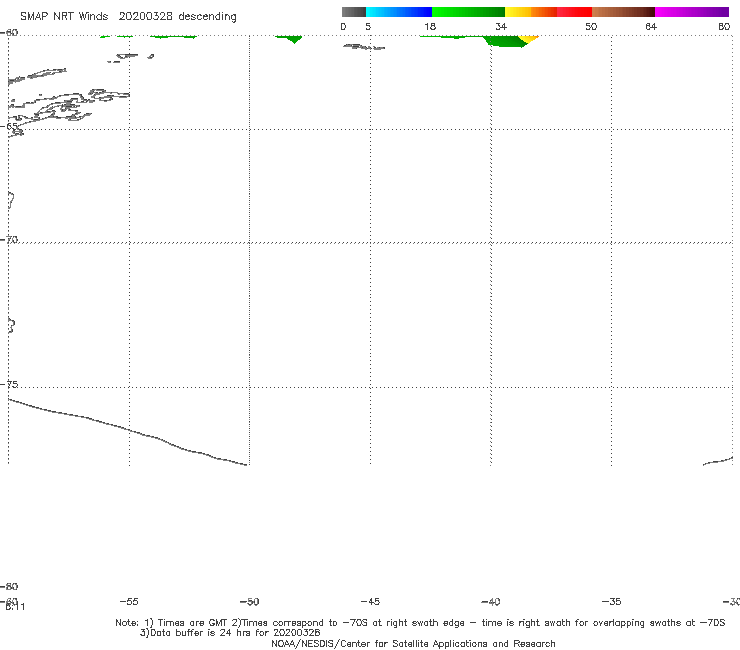
Task: Click the credit 'NOAA/NESDIS/Center for Satellite Applications and Research'
Action: (413, 644)
